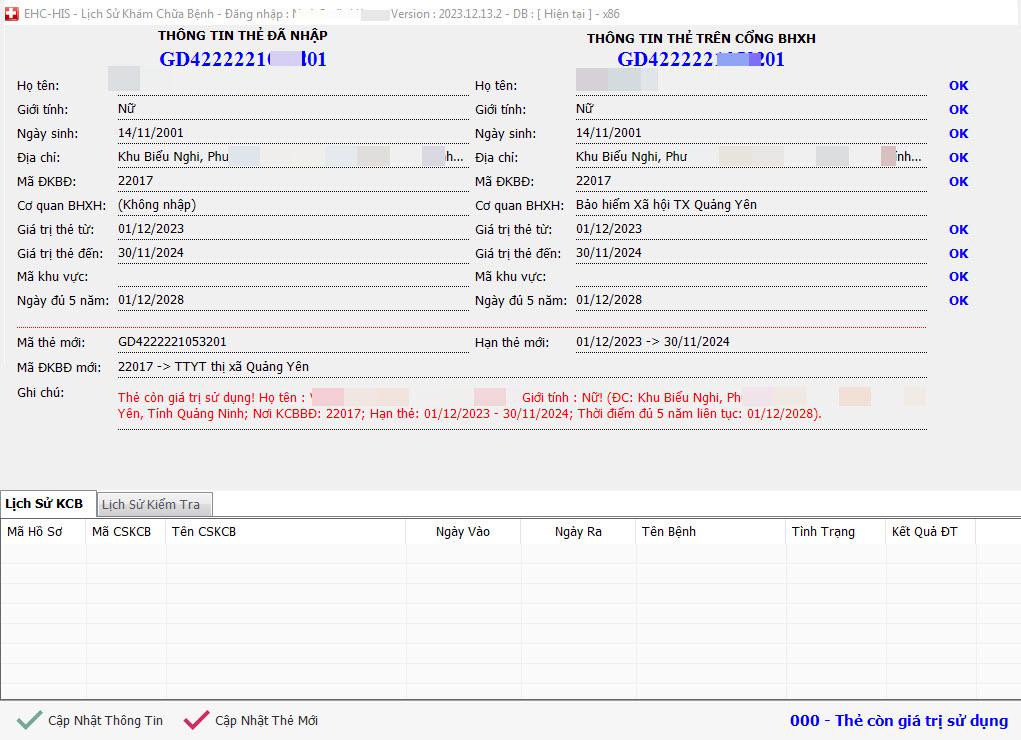Screen dimensions: 1021x740
Task: Focus the empty Mã khu vực field on left
Action: (x=290, y=277)
